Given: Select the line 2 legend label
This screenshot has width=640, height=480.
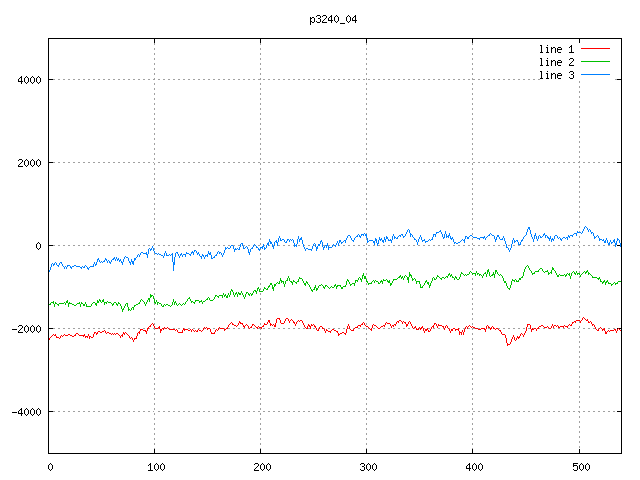Looking at the screenshot, I should pyautogui.click(x=556, y=62).
